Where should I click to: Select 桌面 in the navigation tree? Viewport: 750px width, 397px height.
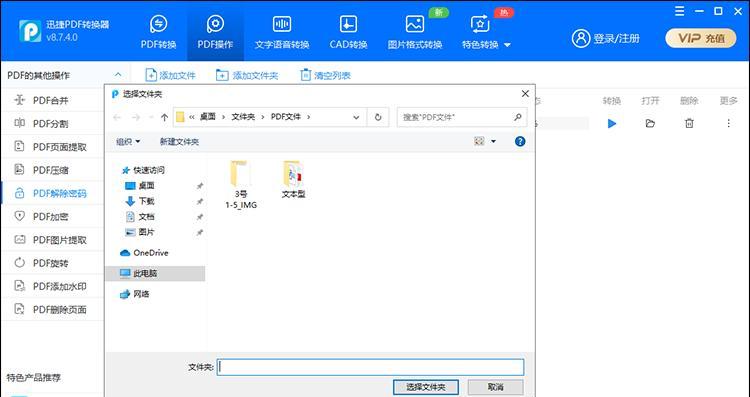(x=140, y=185)
